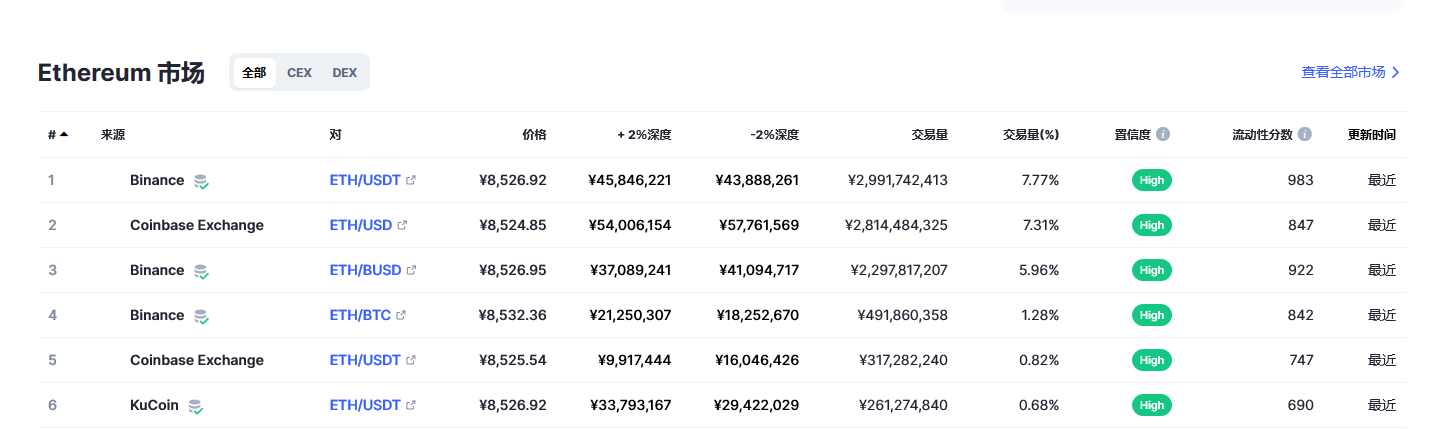Open Coinbase Exchange in row 2

tap(197, 225)
